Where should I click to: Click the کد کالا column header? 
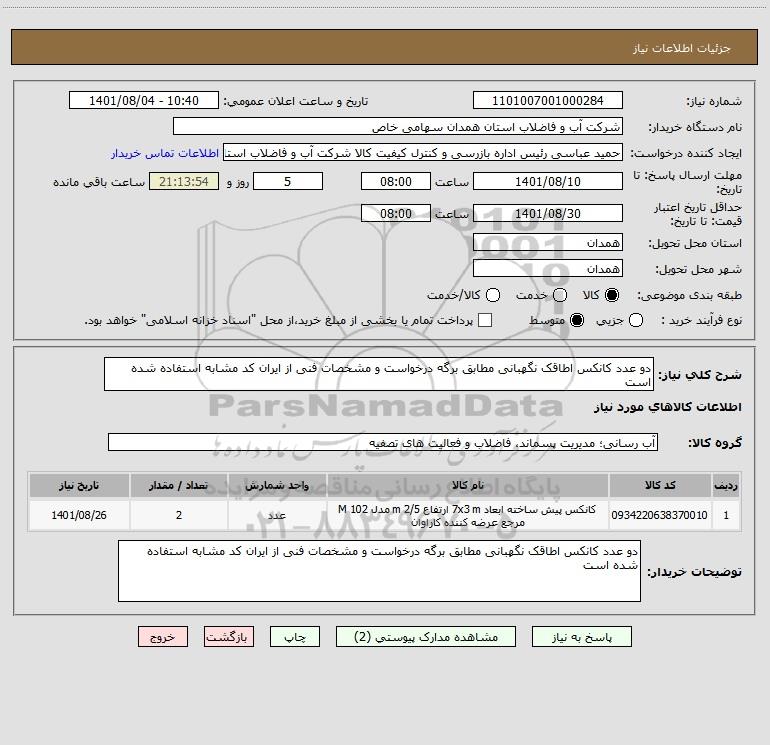(x=660, y=486)
